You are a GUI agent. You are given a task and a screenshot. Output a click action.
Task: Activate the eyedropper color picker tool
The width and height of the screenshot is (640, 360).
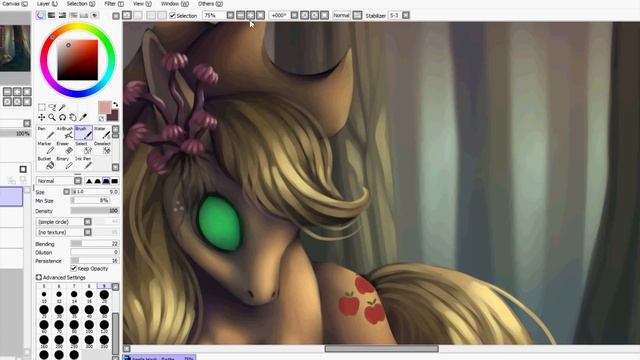pos(83,118)
